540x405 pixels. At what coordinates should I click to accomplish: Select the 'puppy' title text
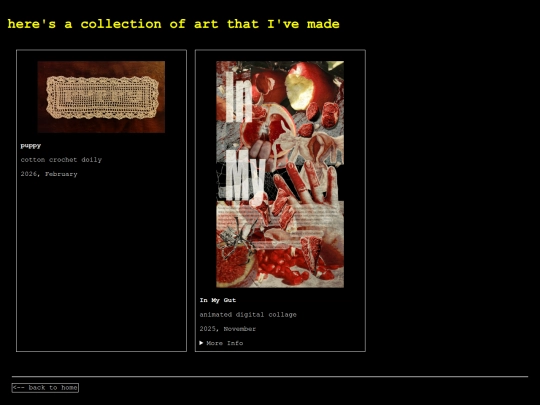coord(31,146)
